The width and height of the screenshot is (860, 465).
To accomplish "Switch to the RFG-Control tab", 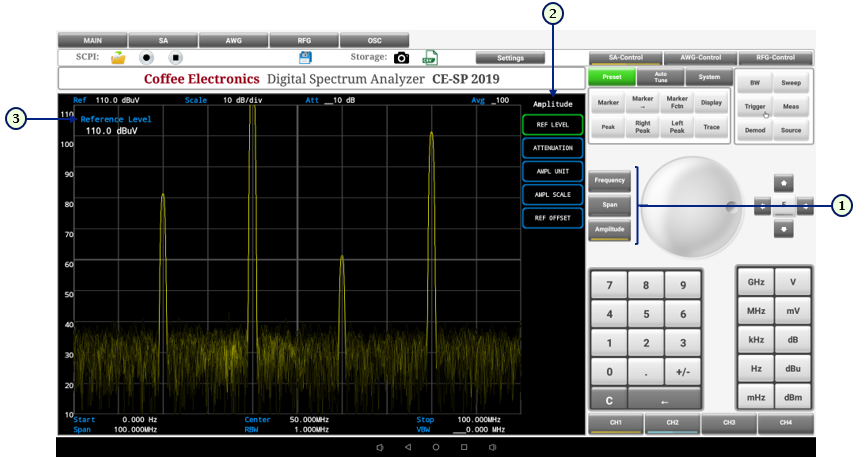I will pyautogui.click(x=776, y=58).
